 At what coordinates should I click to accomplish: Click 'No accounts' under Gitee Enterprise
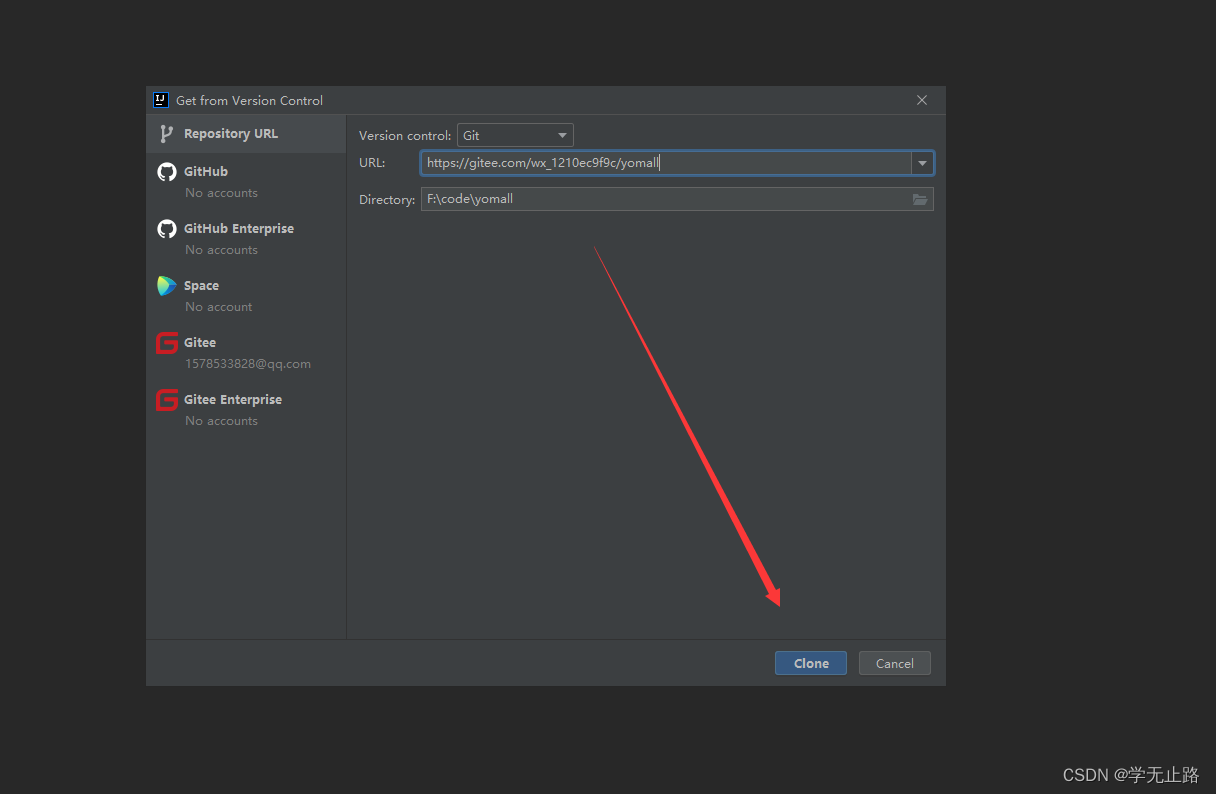click(221, 421)
